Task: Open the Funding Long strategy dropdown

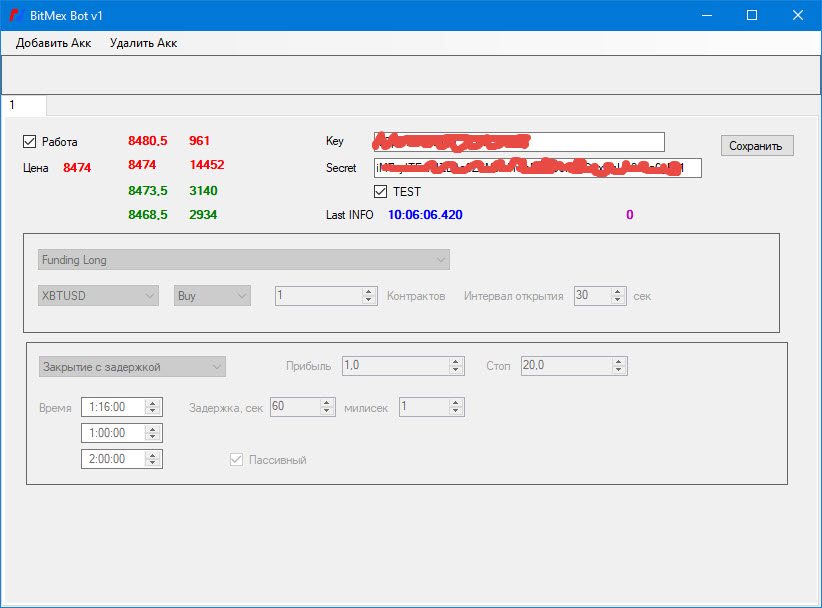Action: tap(244, 259)
